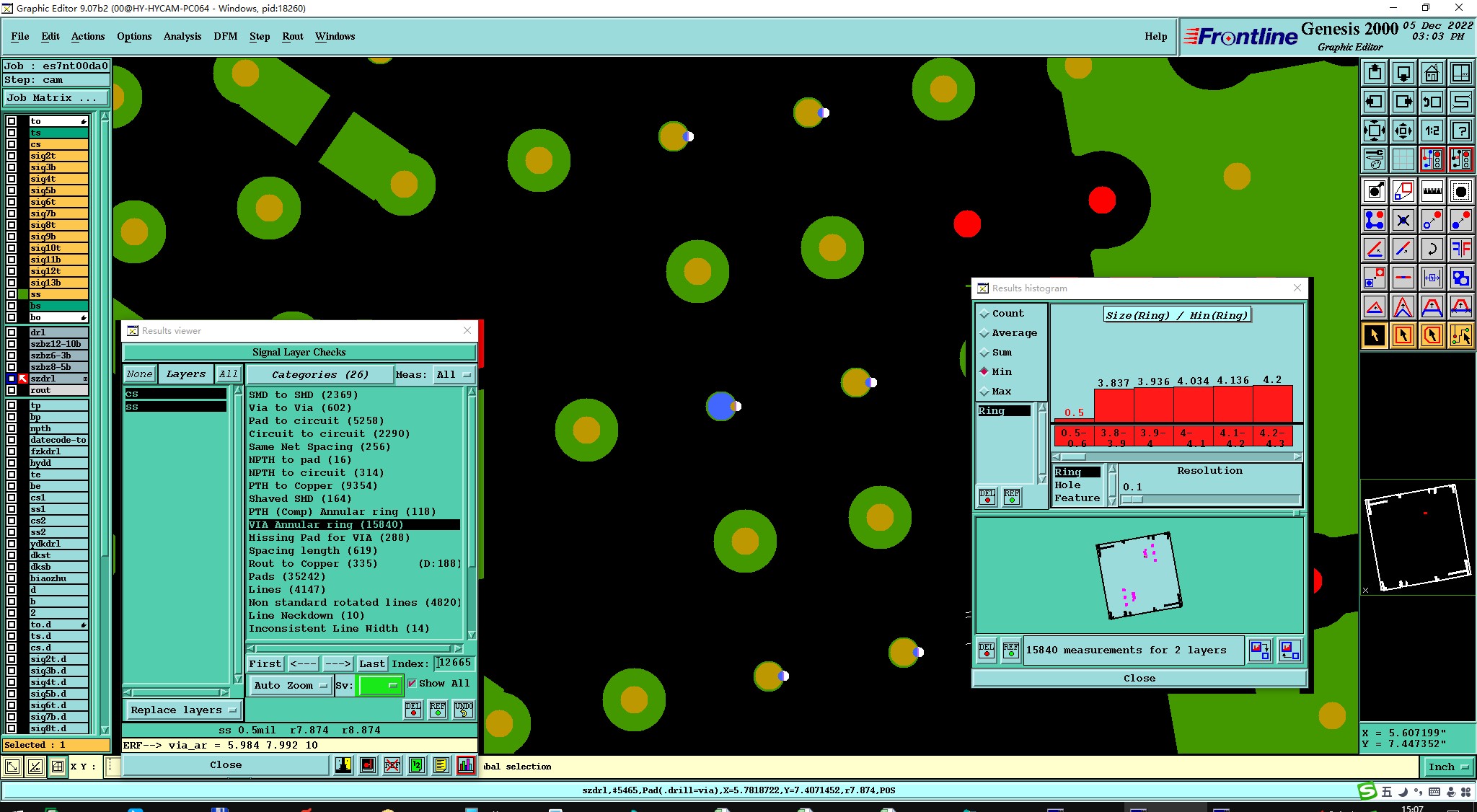
Task: Open the Inch units dropdown
Action: pos(1448,767)
